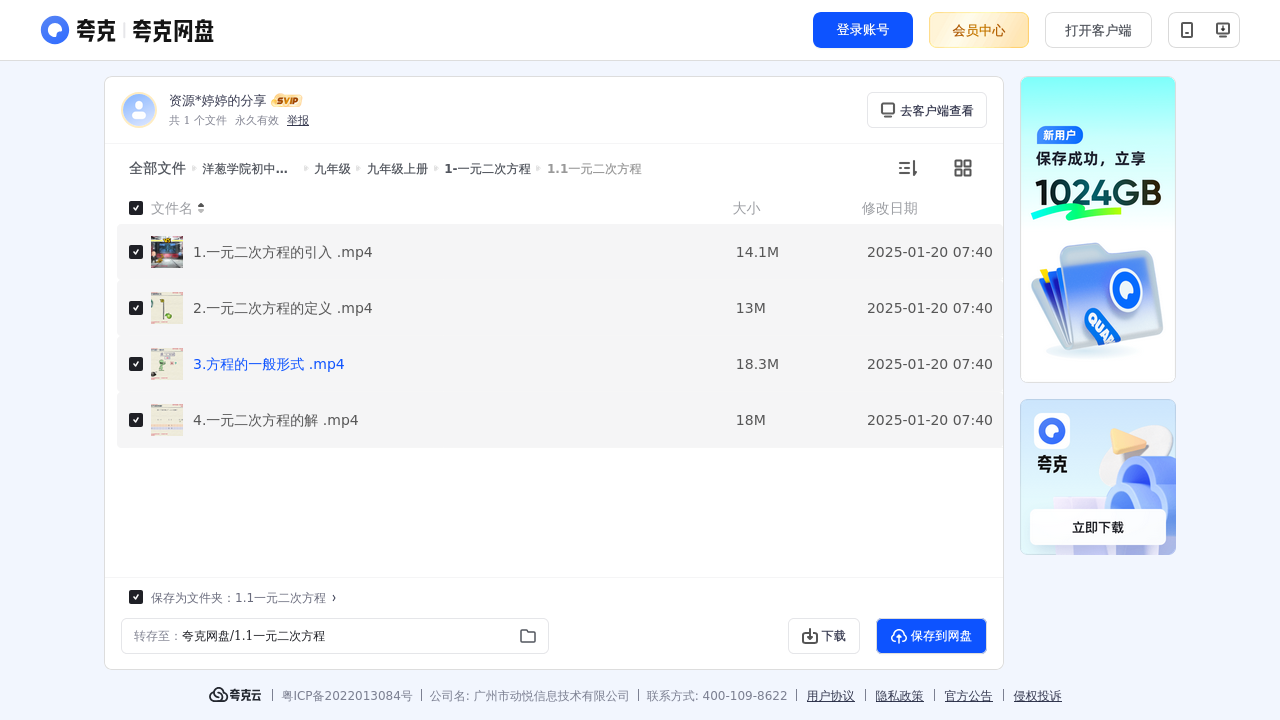Click 粤ICP备2022013084号 footer text
Screen dimensions: 1280x720
coord(347,696)
